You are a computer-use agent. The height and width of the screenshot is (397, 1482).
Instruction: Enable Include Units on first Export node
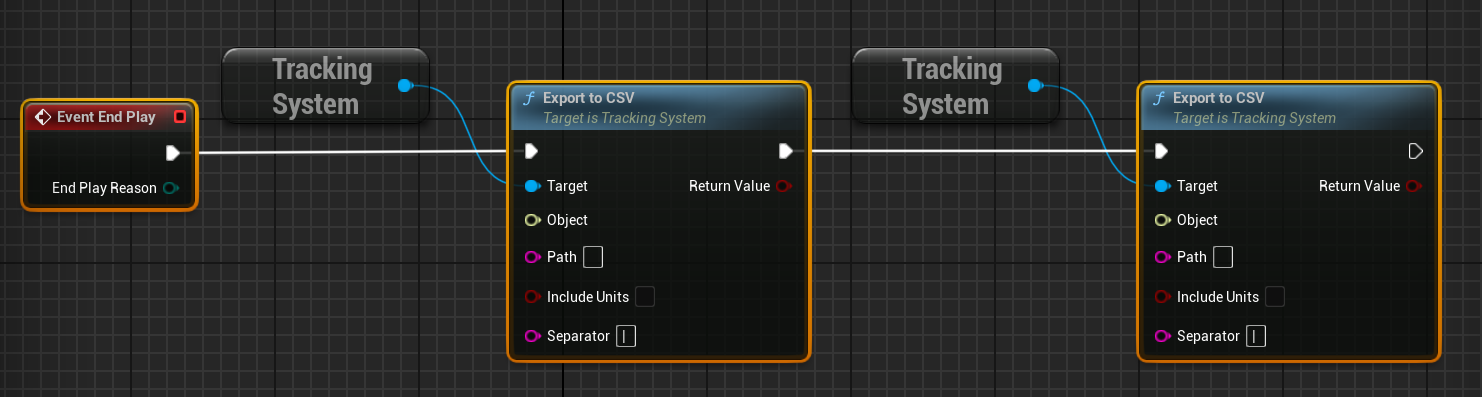pos(645,296)
